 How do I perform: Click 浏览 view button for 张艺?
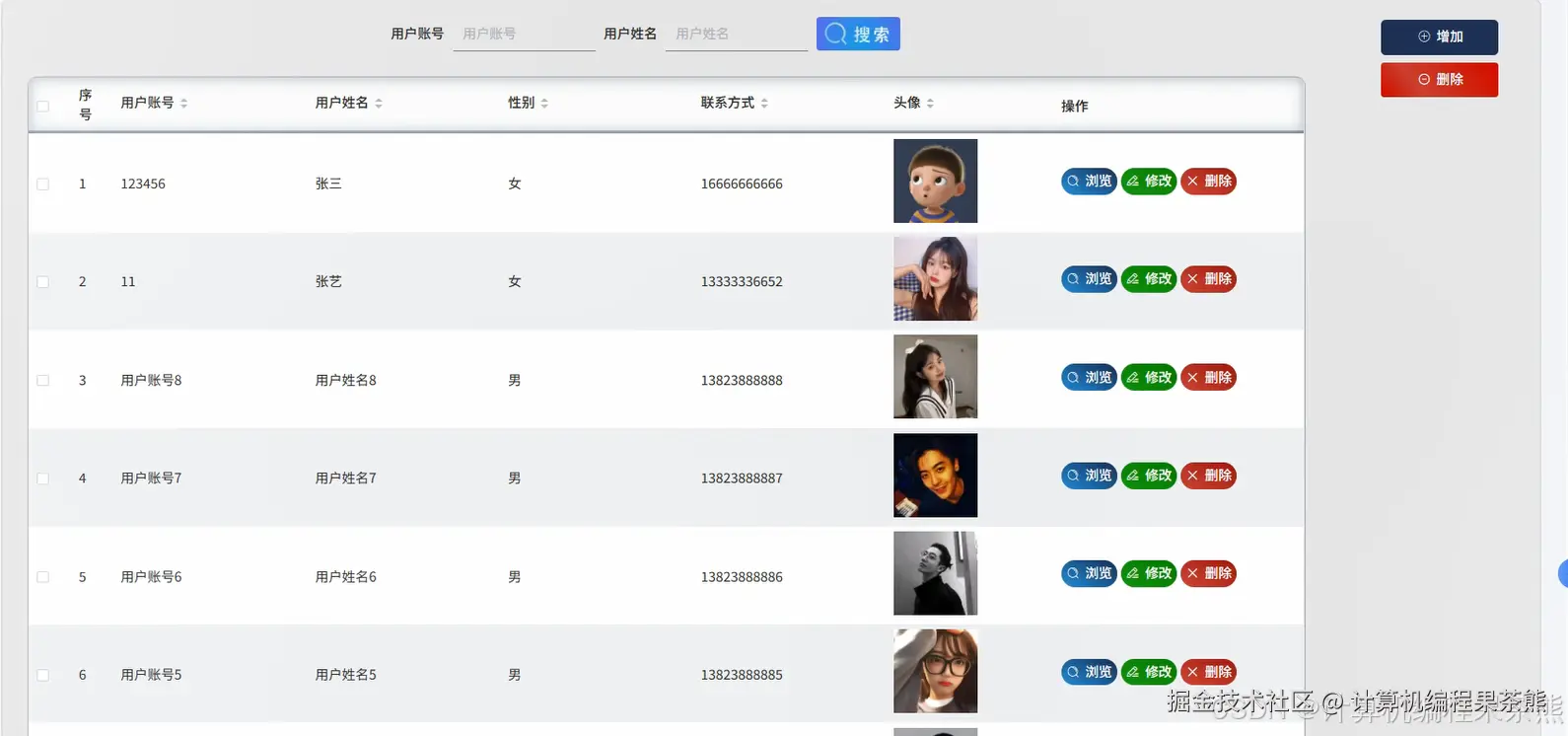(x=1089, y=279)
